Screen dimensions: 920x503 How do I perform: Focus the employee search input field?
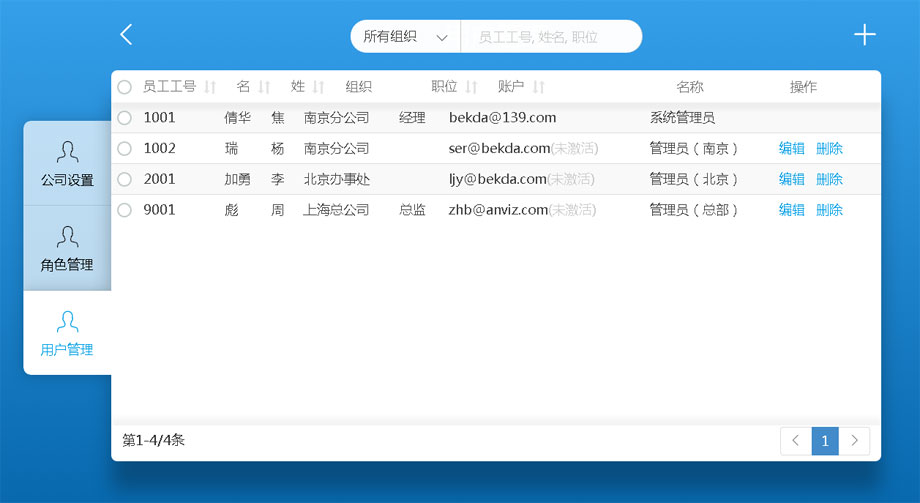(x=550, y=37)
